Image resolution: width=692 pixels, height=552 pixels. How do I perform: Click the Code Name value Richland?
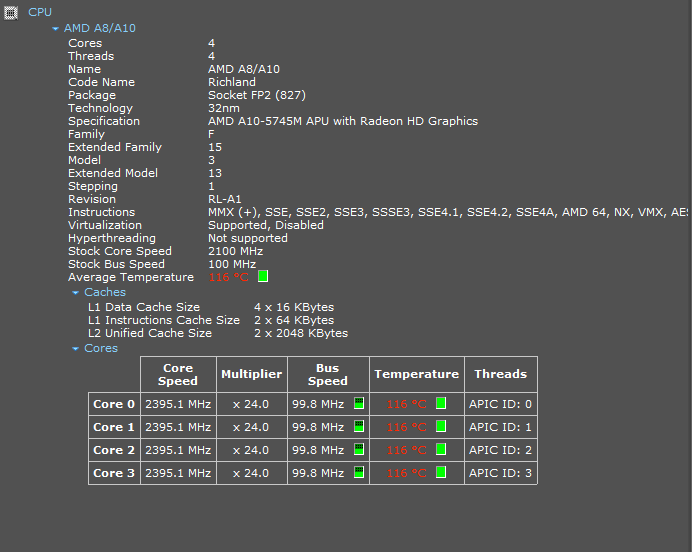tap(232, 82)
